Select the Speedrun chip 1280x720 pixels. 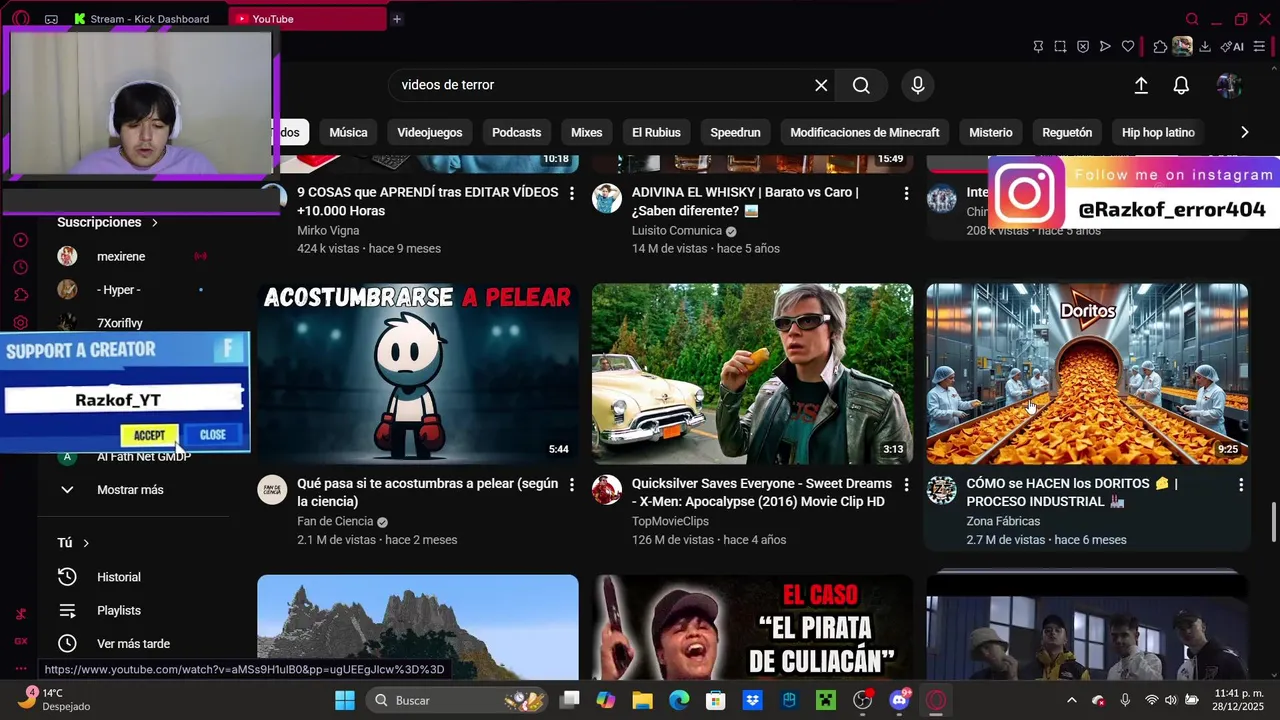[x=735, y=132]
